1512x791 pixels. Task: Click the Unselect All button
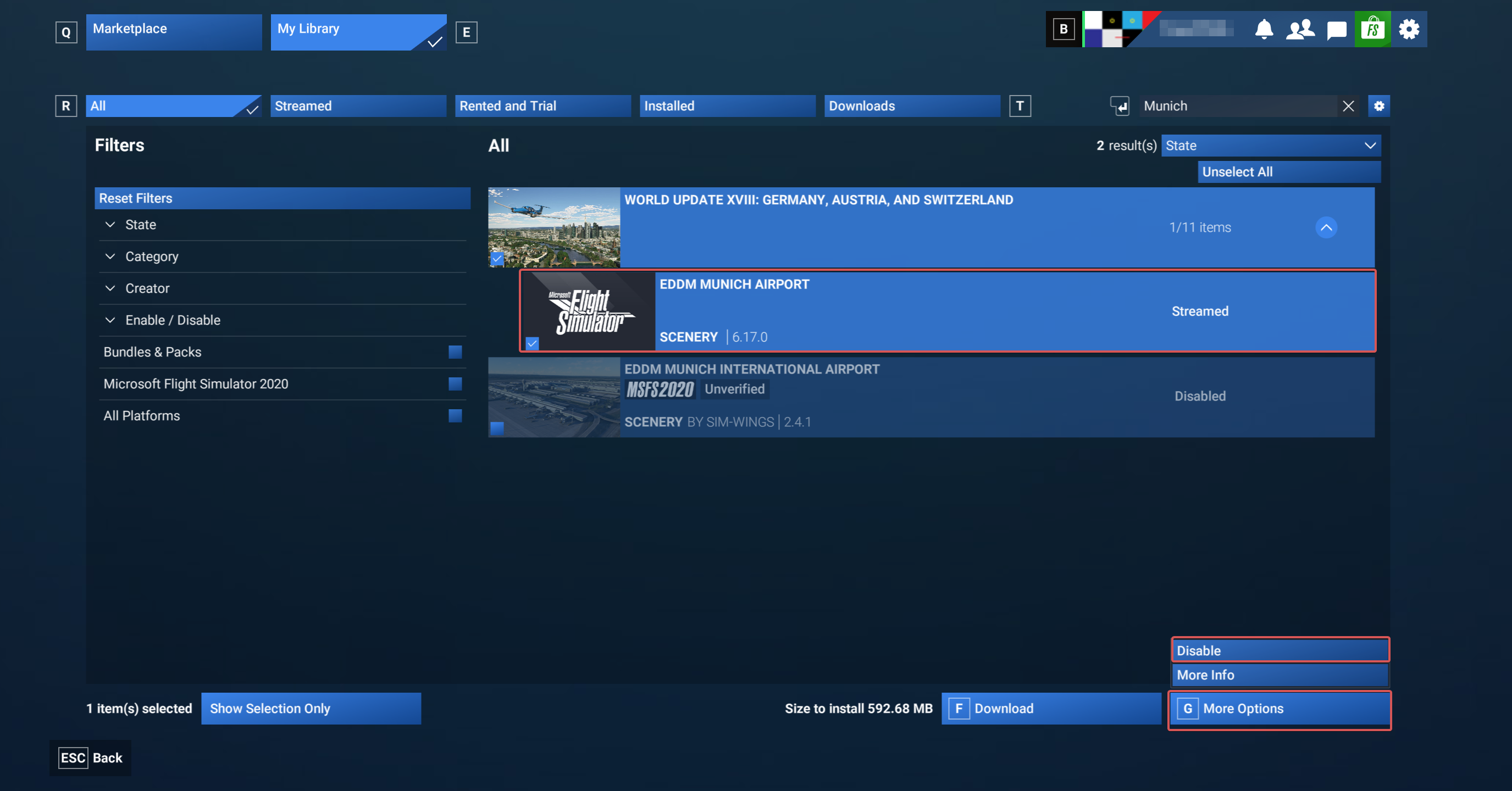click(x=1289, y=172)
